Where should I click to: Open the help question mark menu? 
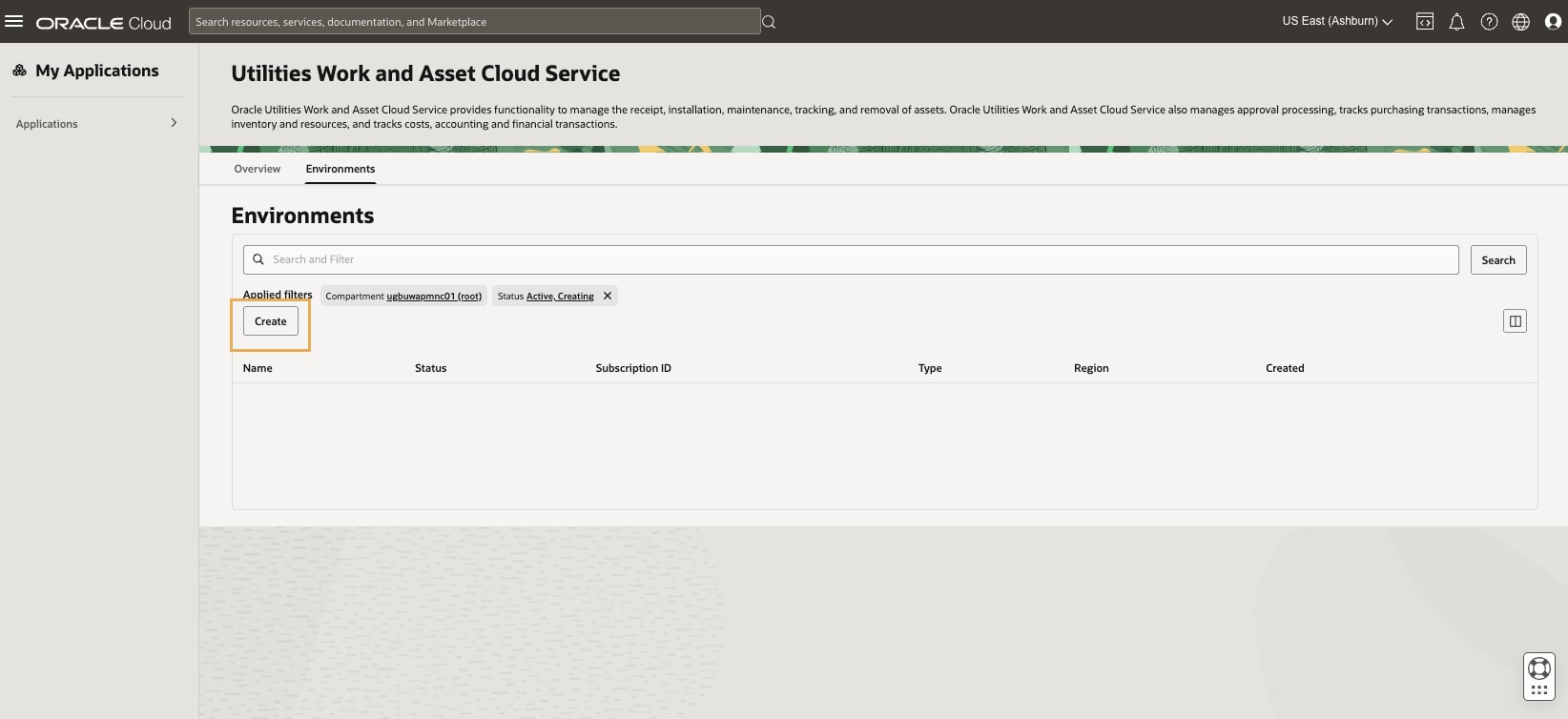1489,22
